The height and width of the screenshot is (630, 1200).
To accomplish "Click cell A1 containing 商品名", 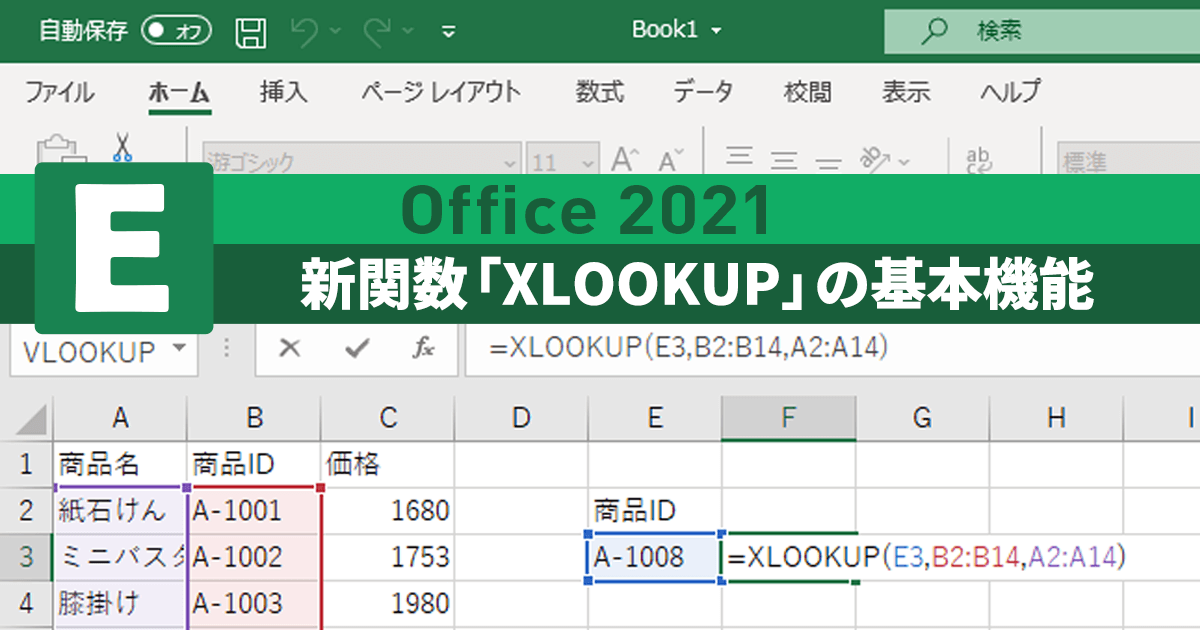I will pyautogui.click(x=120, y=464).
